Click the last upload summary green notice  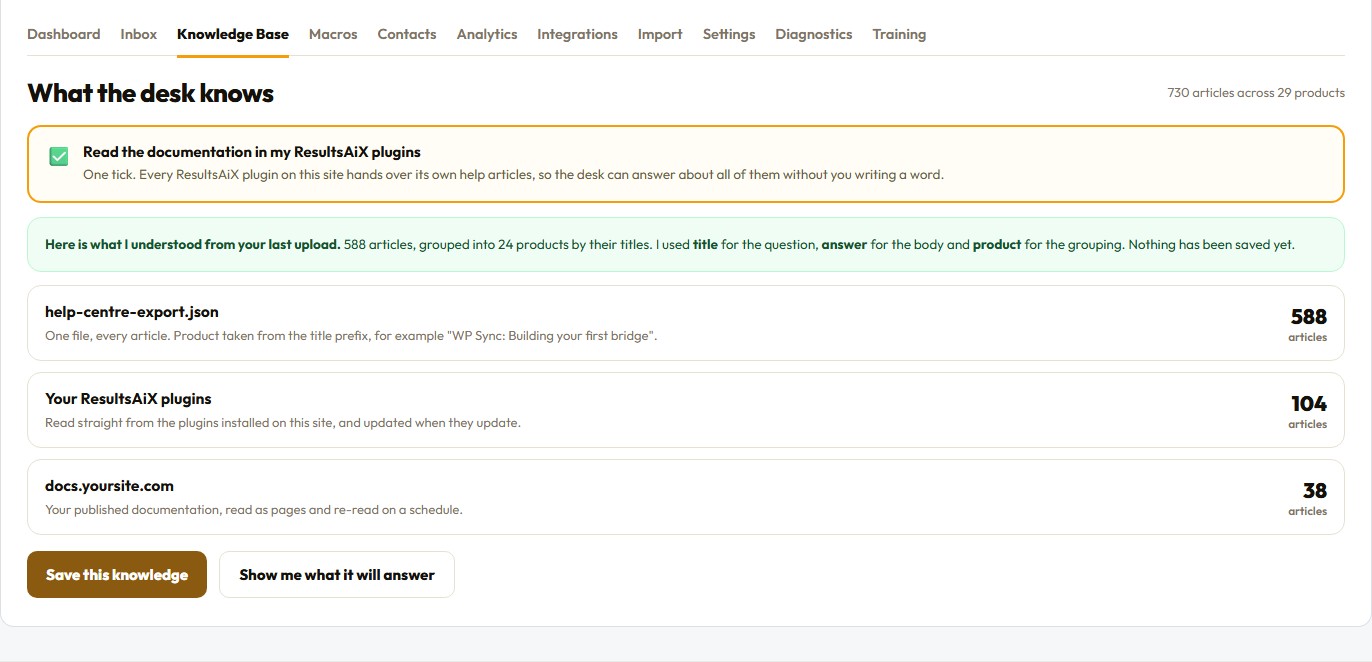tap(685, 244)
